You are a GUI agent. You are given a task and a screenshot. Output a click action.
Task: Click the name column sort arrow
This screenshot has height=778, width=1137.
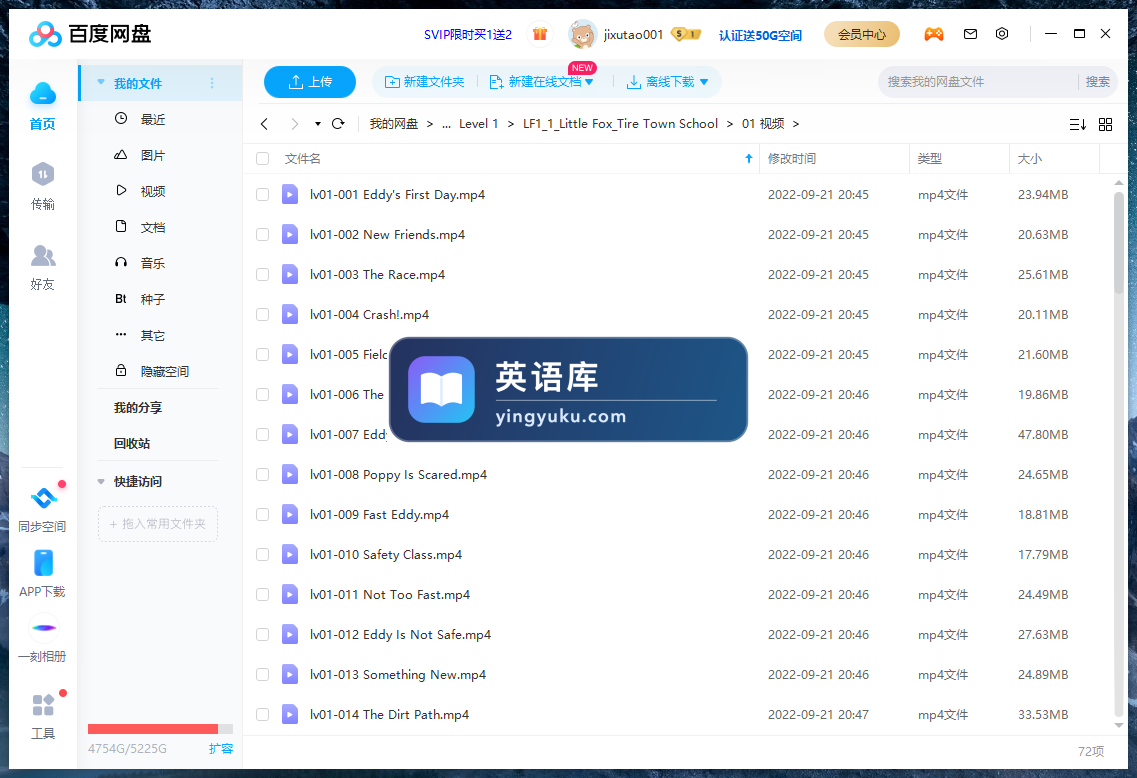point(748,159)
